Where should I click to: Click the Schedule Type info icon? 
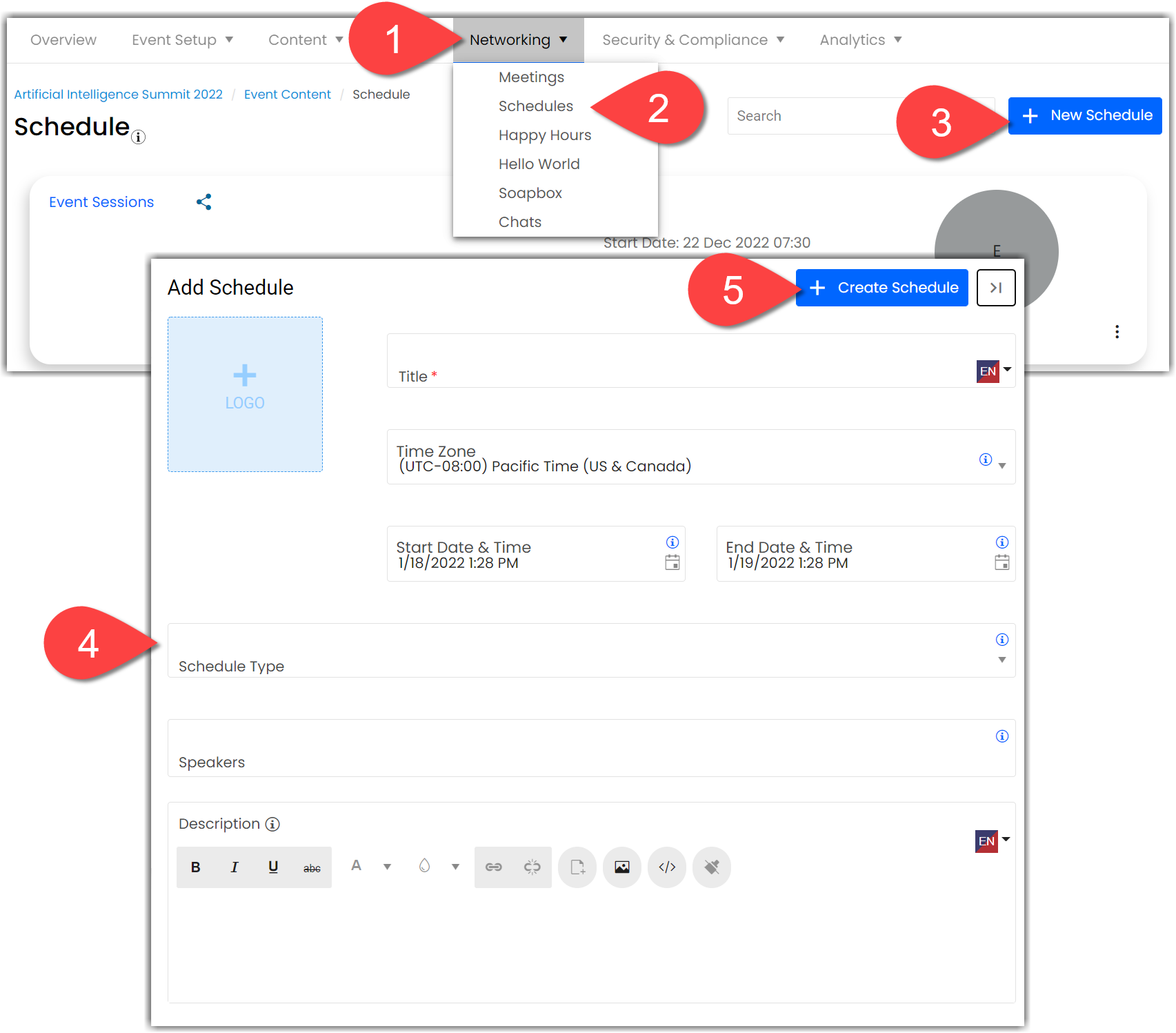point(1002,640)
